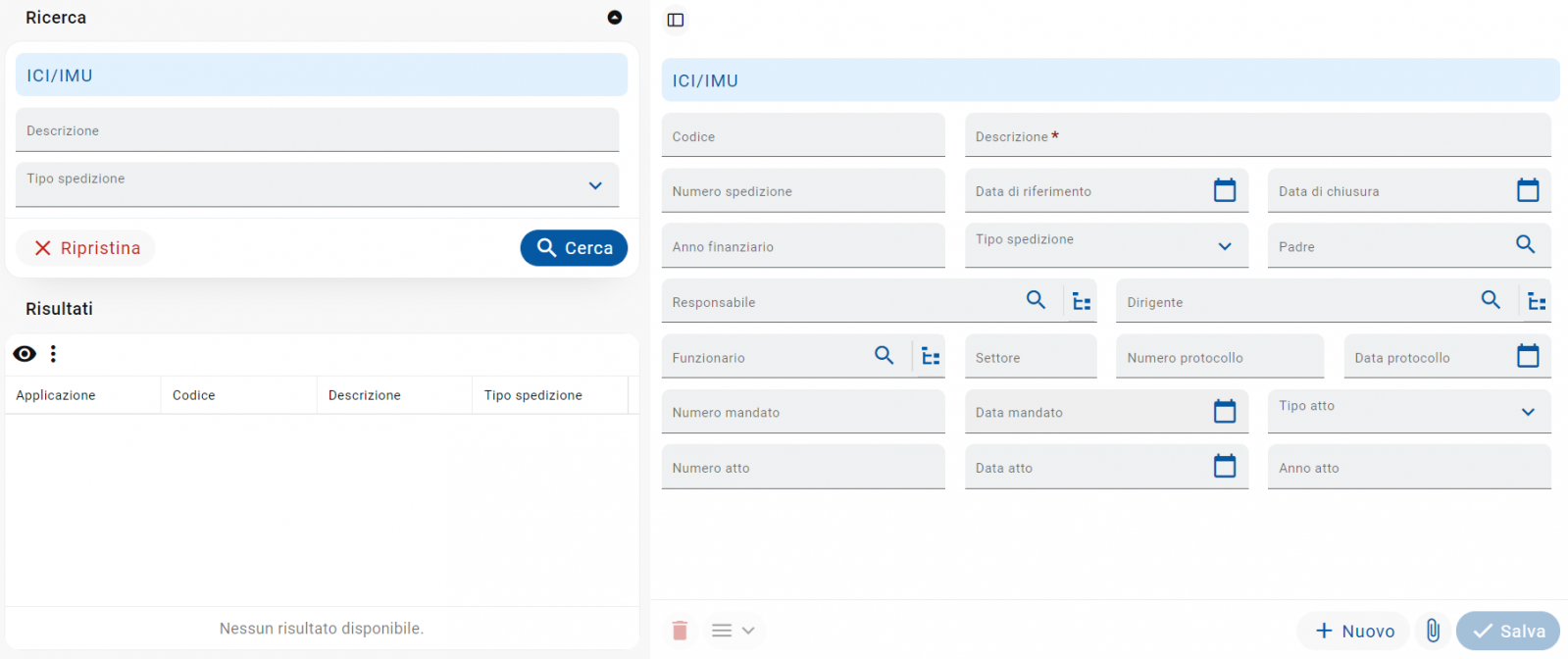Focus the Numero protocollo field

click(1220, 357)
